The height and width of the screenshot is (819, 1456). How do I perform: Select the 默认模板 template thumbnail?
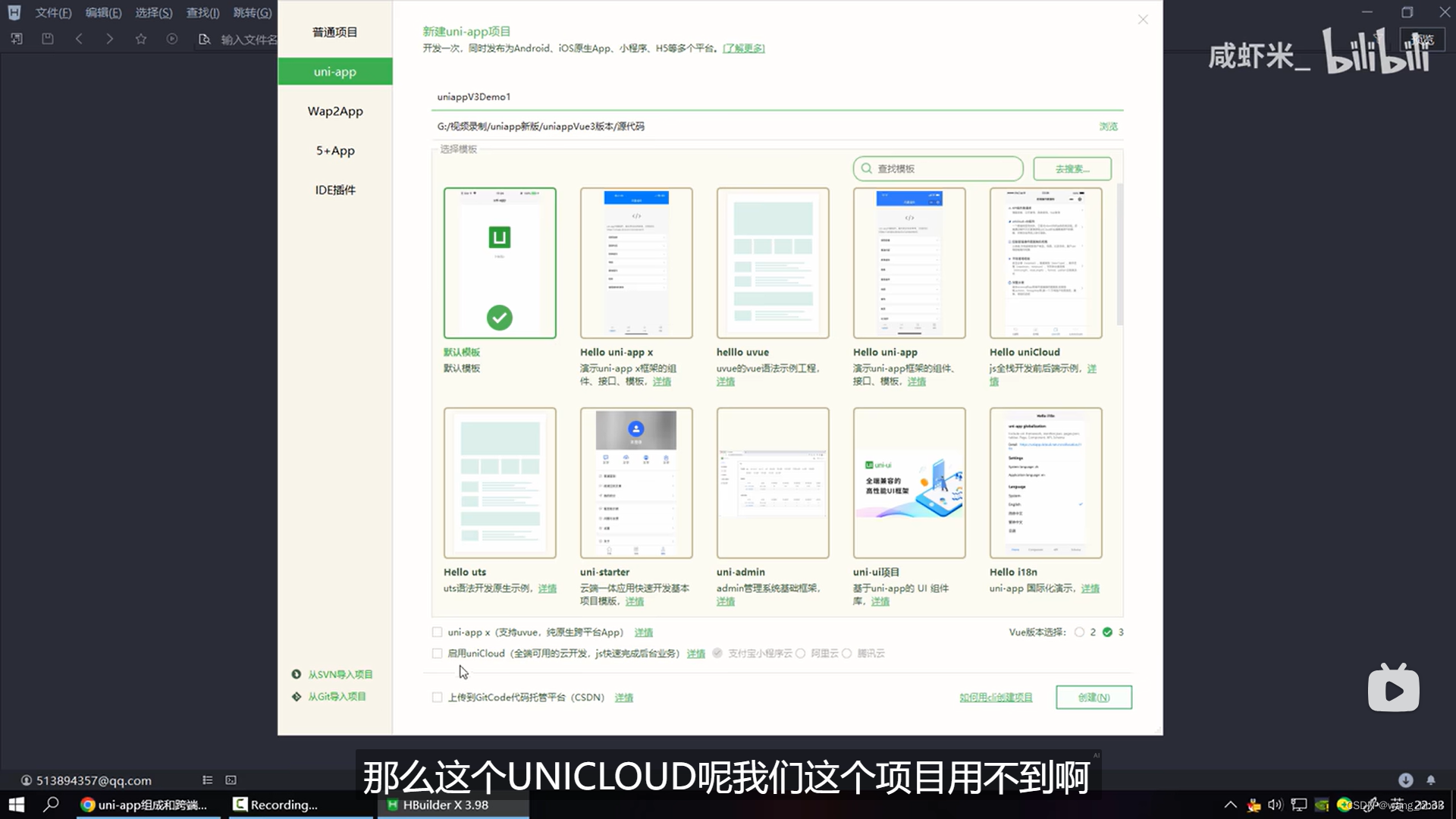point(500,263)
